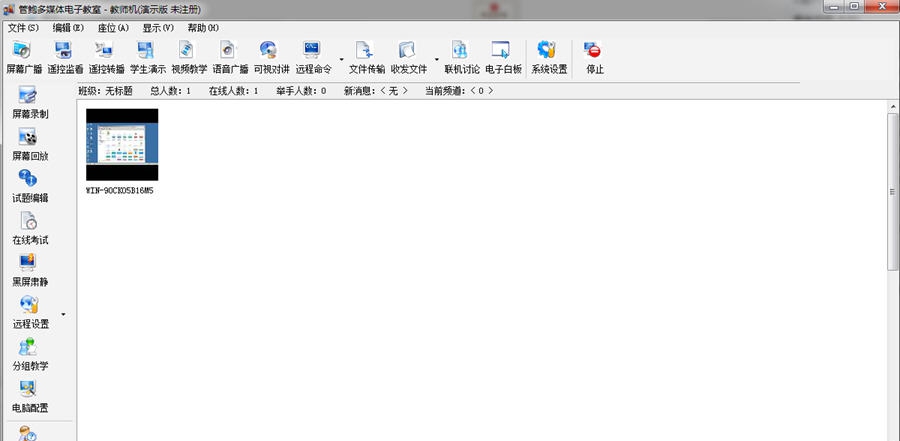Click the 举手人数: 0 status text
The height and width of the screenshot is (441, 900).
tap(301, 91)
